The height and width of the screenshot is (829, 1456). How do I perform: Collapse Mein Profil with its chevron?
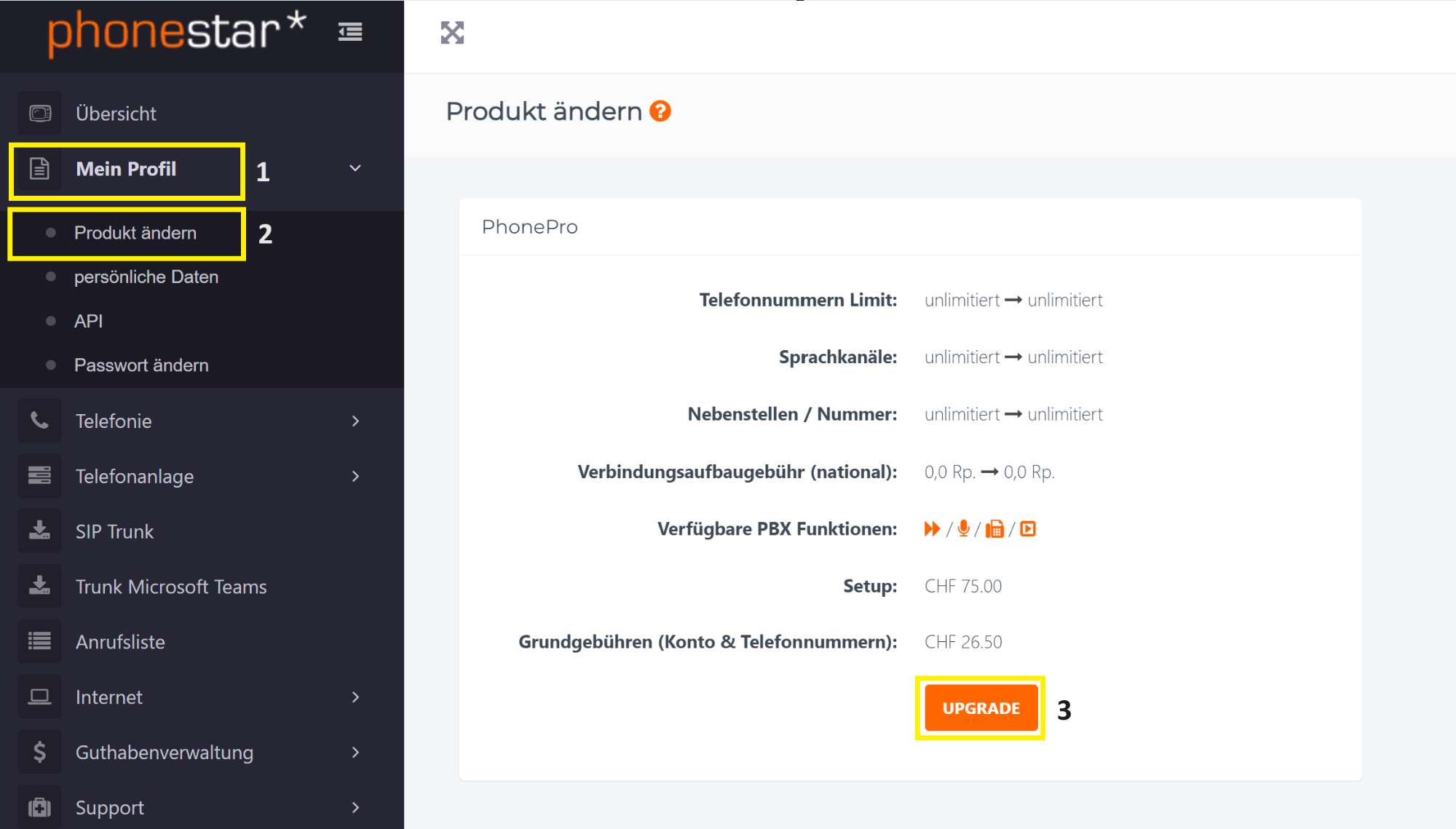355,169
